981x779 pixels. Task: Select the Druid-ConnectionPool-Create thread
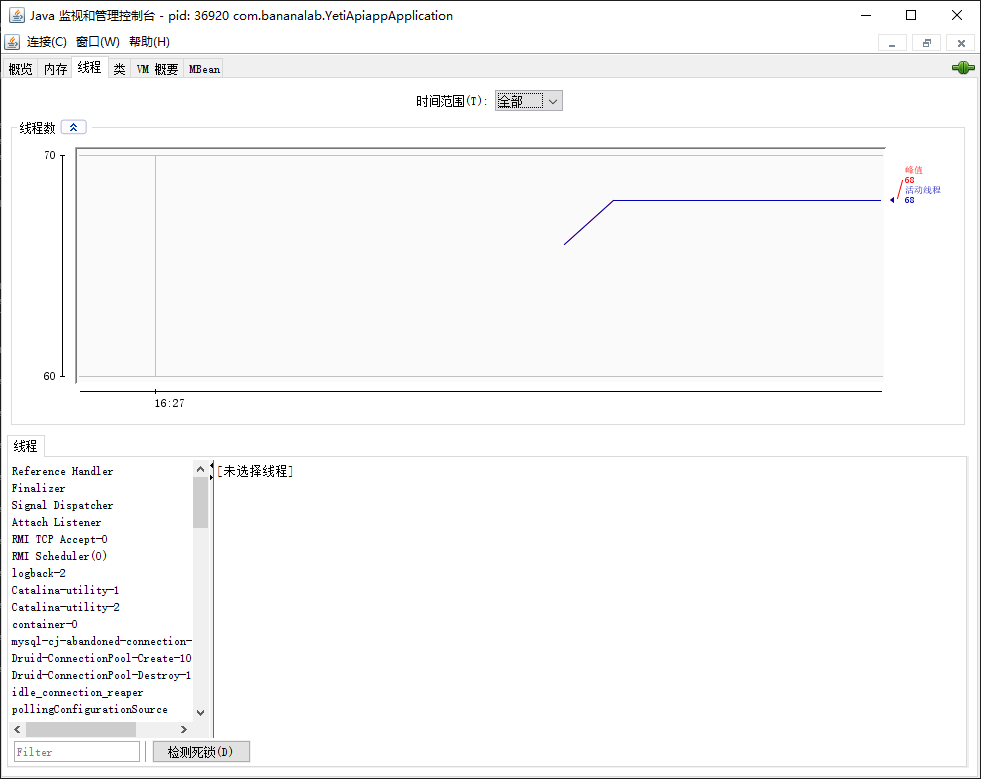pos(101,658)
